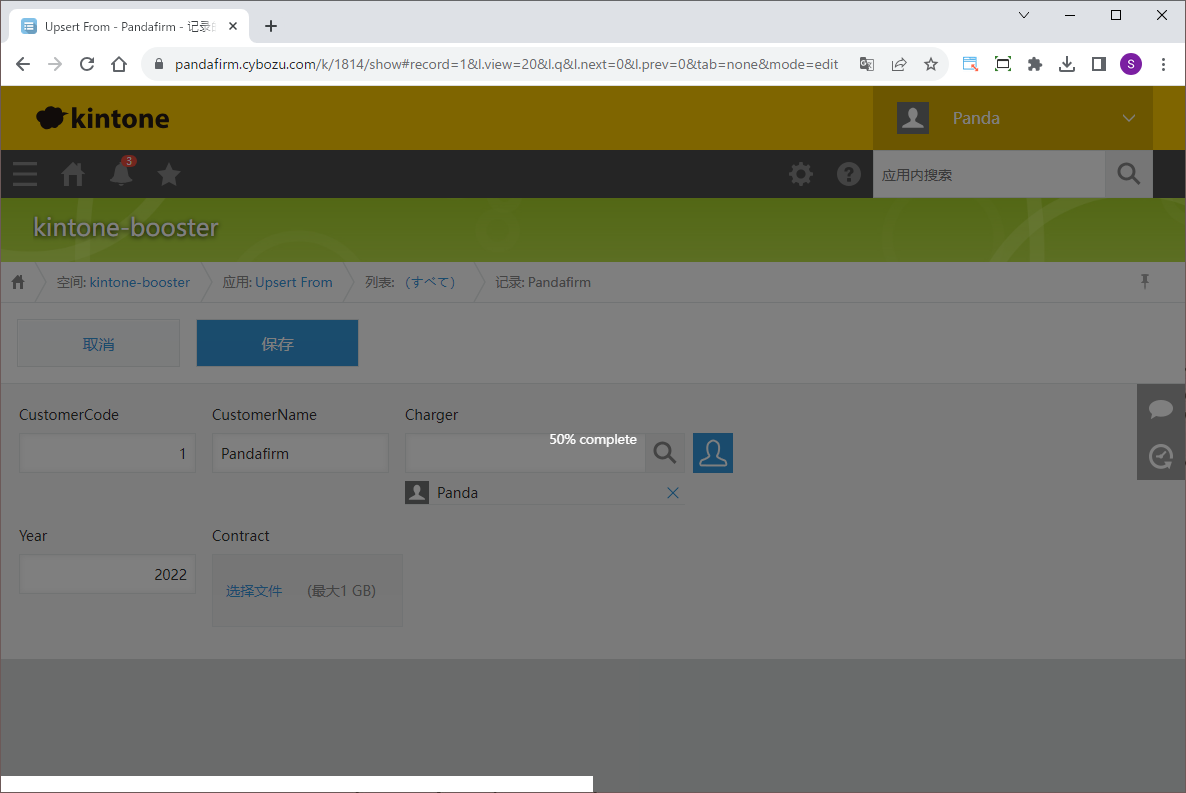Open user picker icon beside Charger

[x=713, y=453]
